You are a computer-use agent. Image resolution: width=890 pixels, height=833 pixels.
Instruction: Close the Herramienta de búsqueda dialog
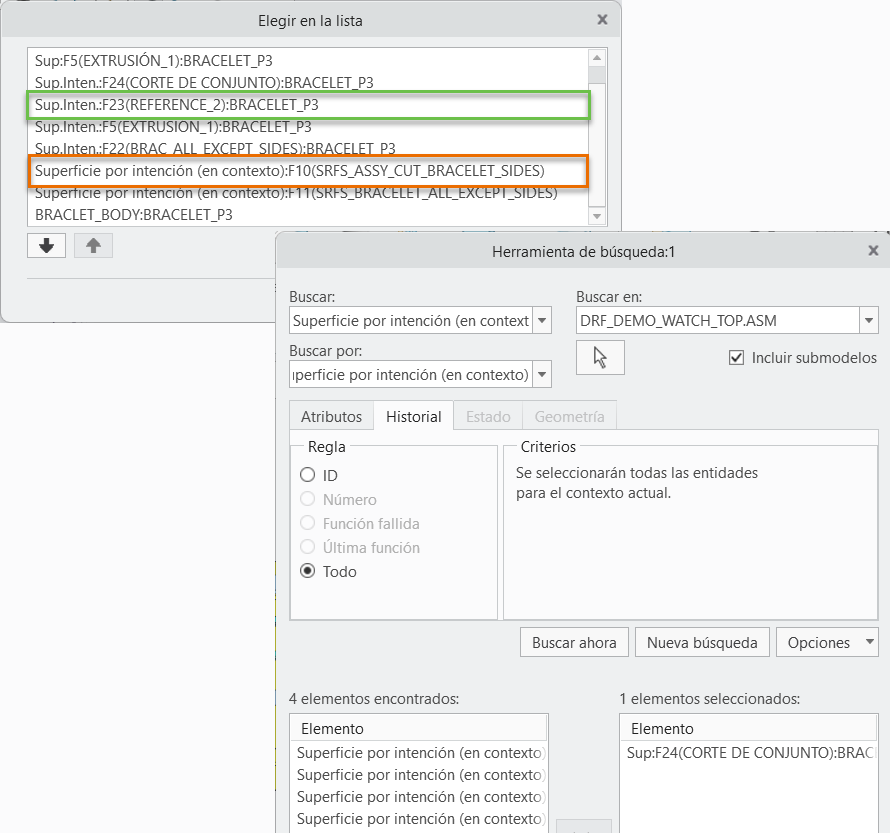(874, 251)
